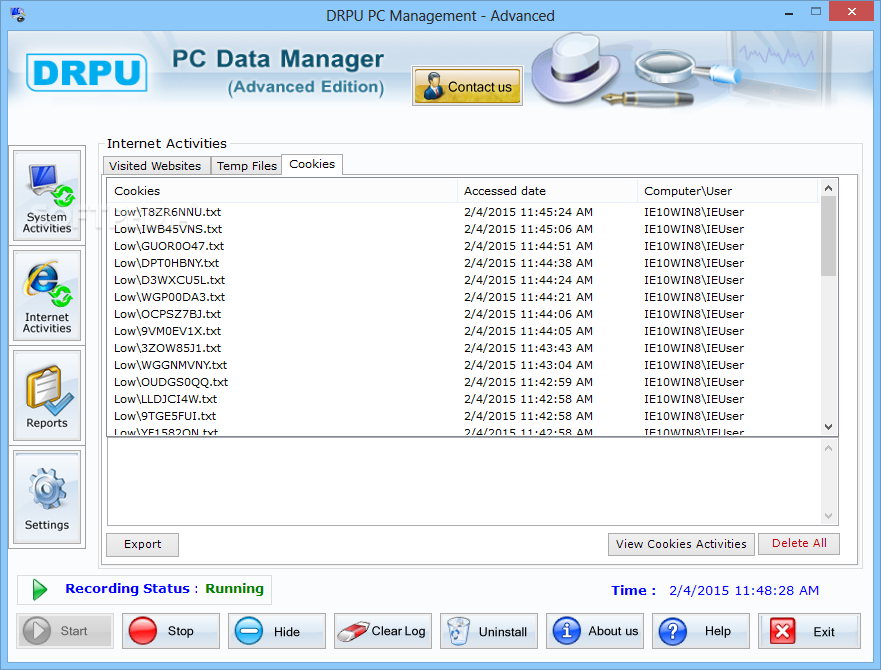Click the Hide button
The height and width of the screenshot is (670, 881).
point(277,631)
